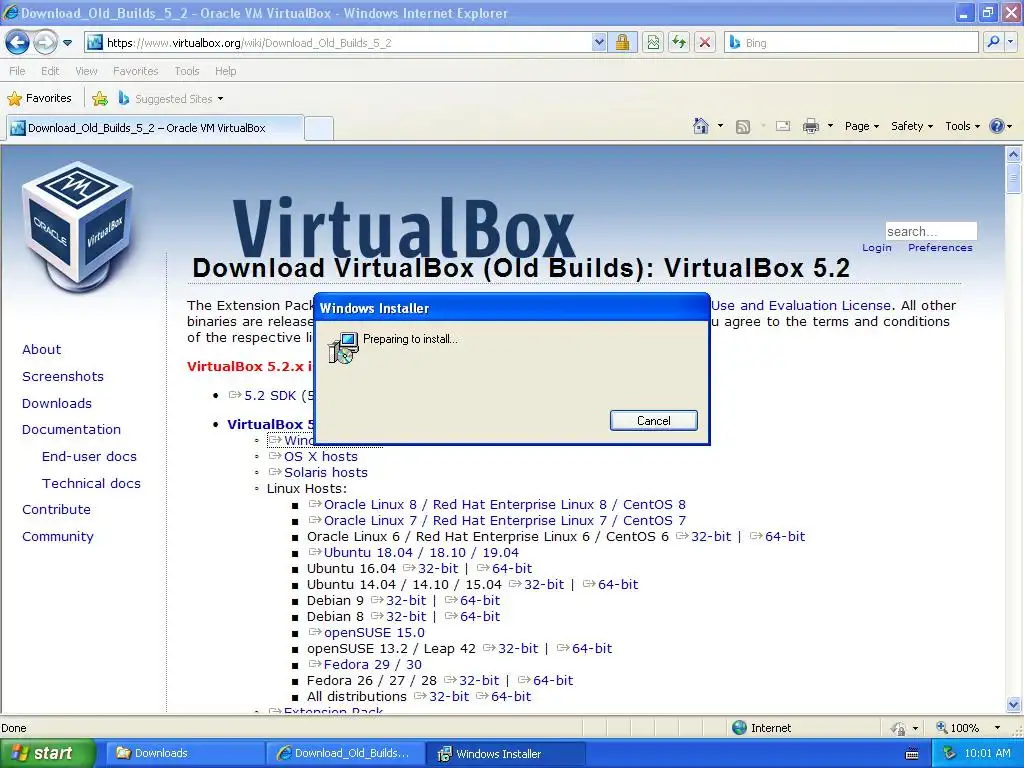Expand the Home button dropdown arrow
The height and width of the screenshot is (768, 1024).
click(720, 126)
